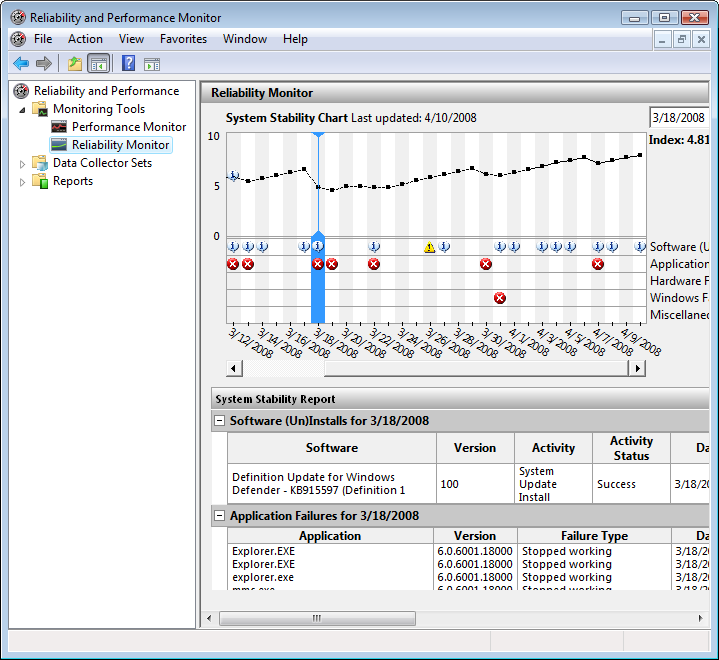Expand the Data Collector Sets node

pyautogui.click(x=22, y=164)
